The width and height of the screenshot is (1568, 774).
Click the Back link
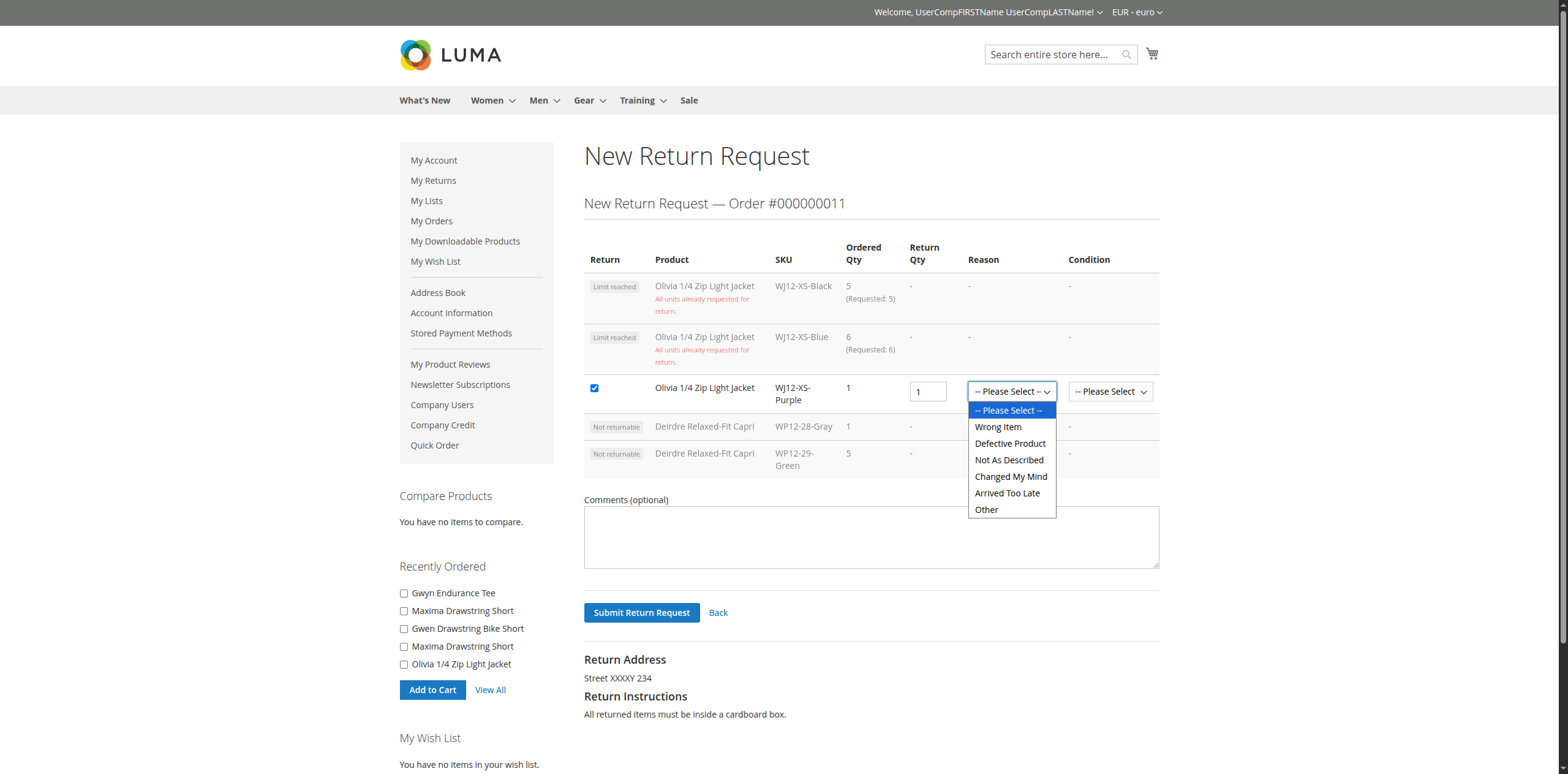(x=718, y=612)
